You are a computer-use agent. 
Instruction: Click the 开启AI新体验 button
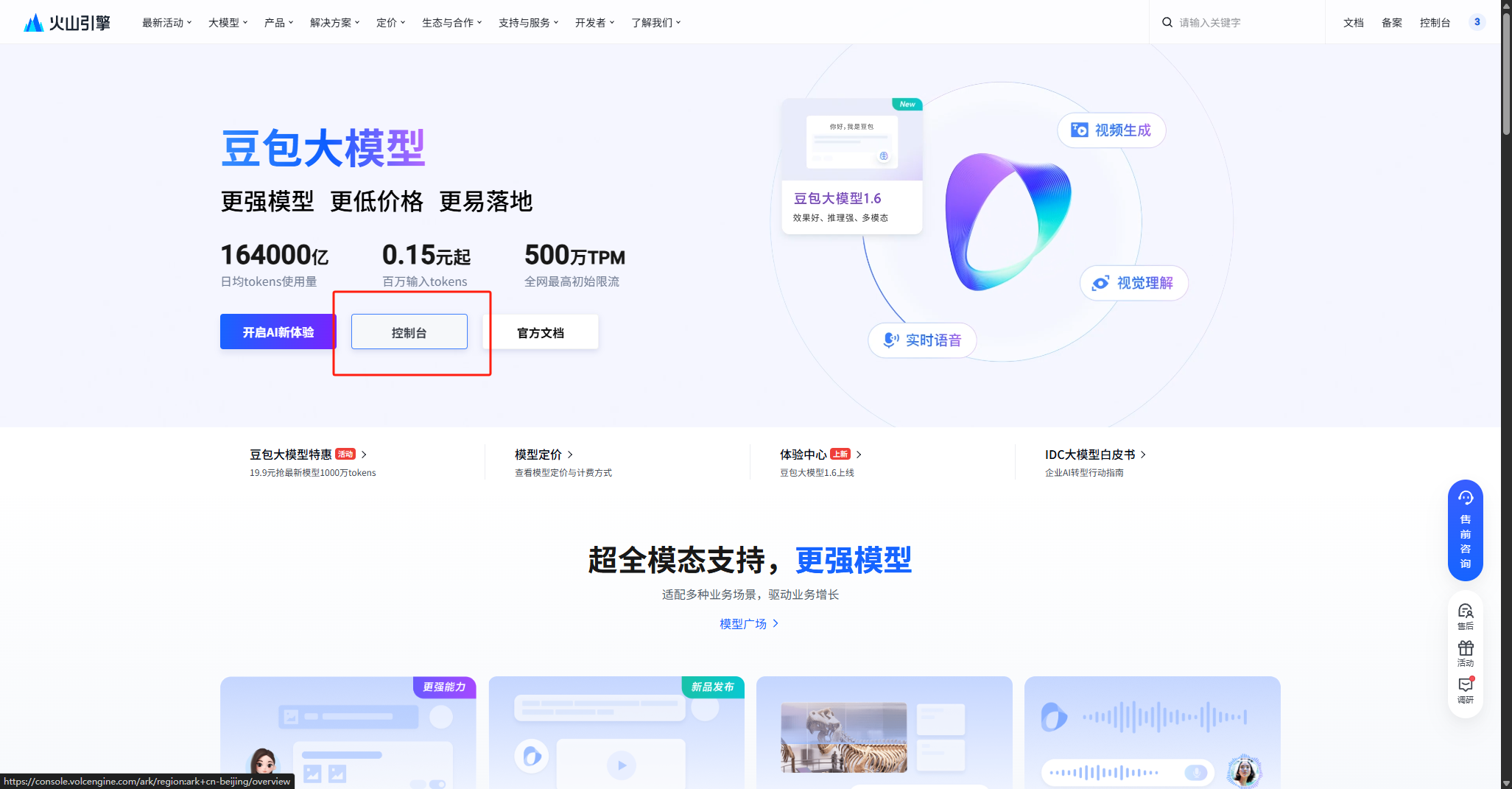[x=278, y=332]
